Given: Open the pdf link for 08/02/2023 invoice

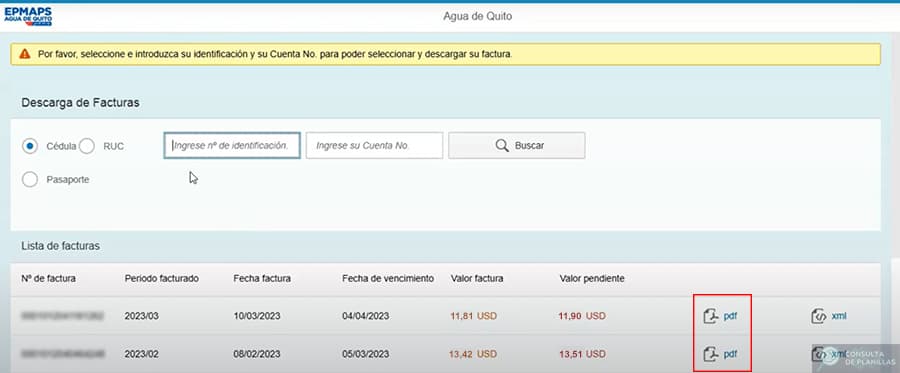Looking at the screenshot, I should coord(730,354).
